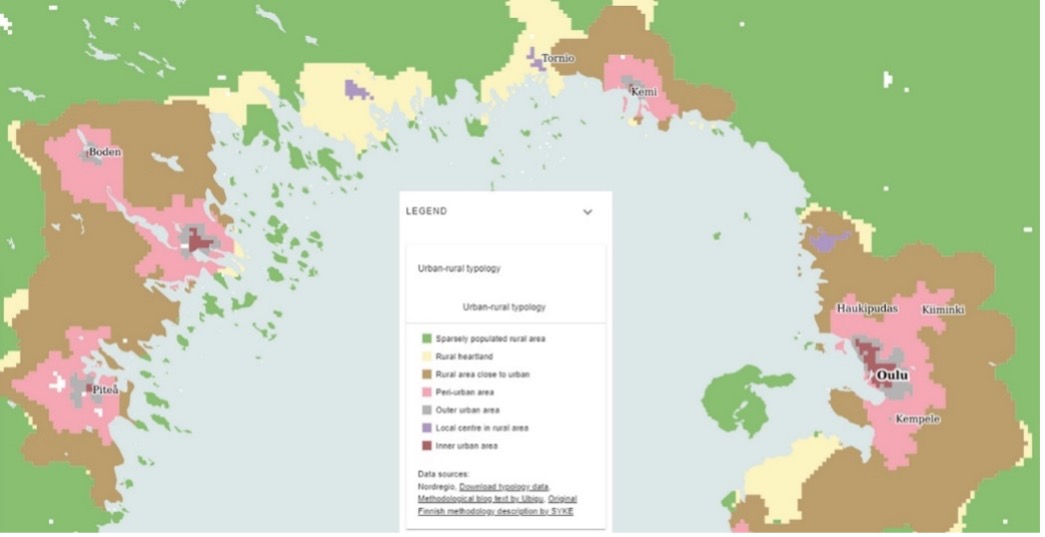
Task: Click the Boden city label on map
Action: 105,152
